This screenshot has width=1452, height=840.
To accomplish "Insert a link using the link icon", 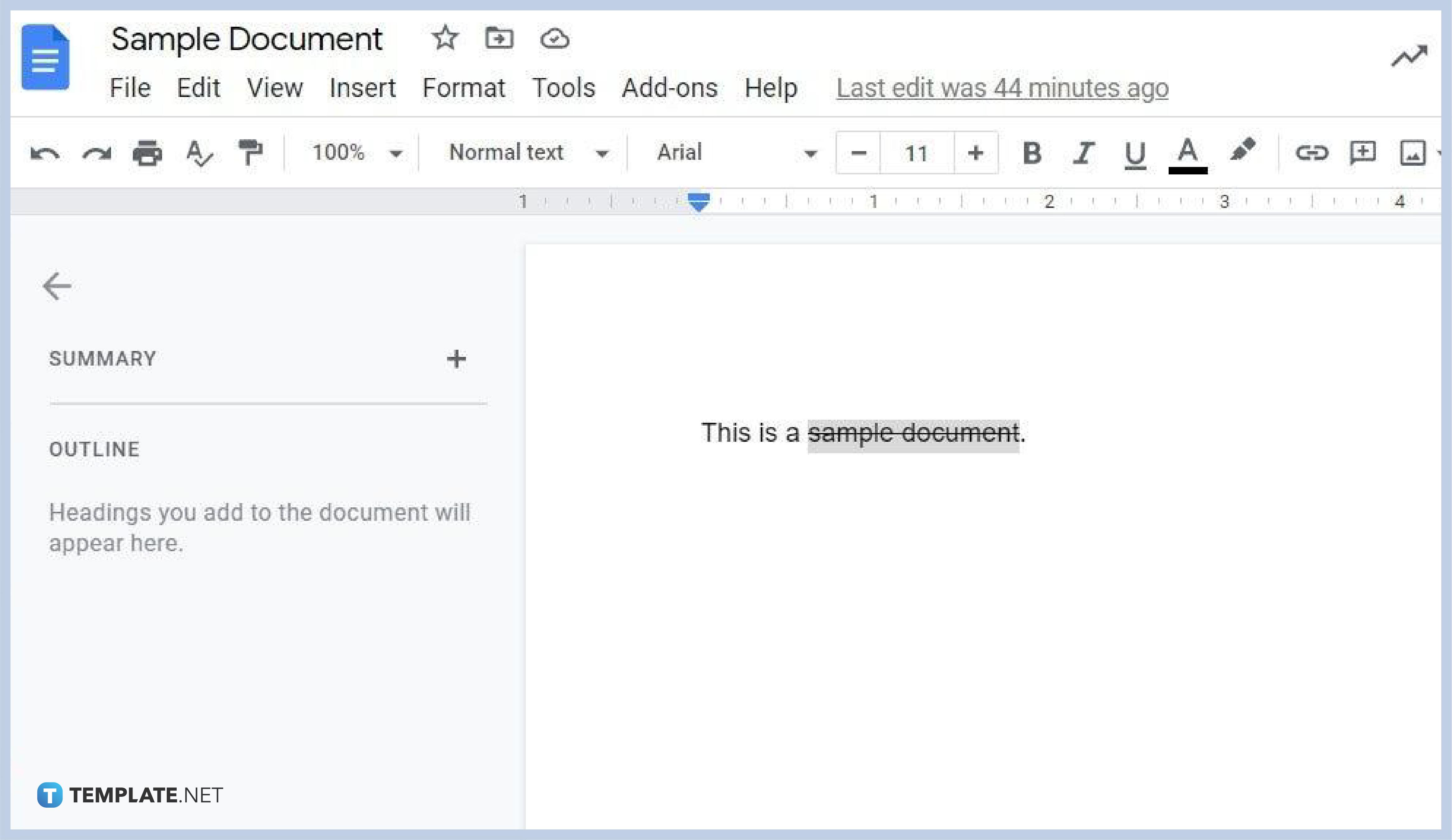I will [x=1312, y=153].
